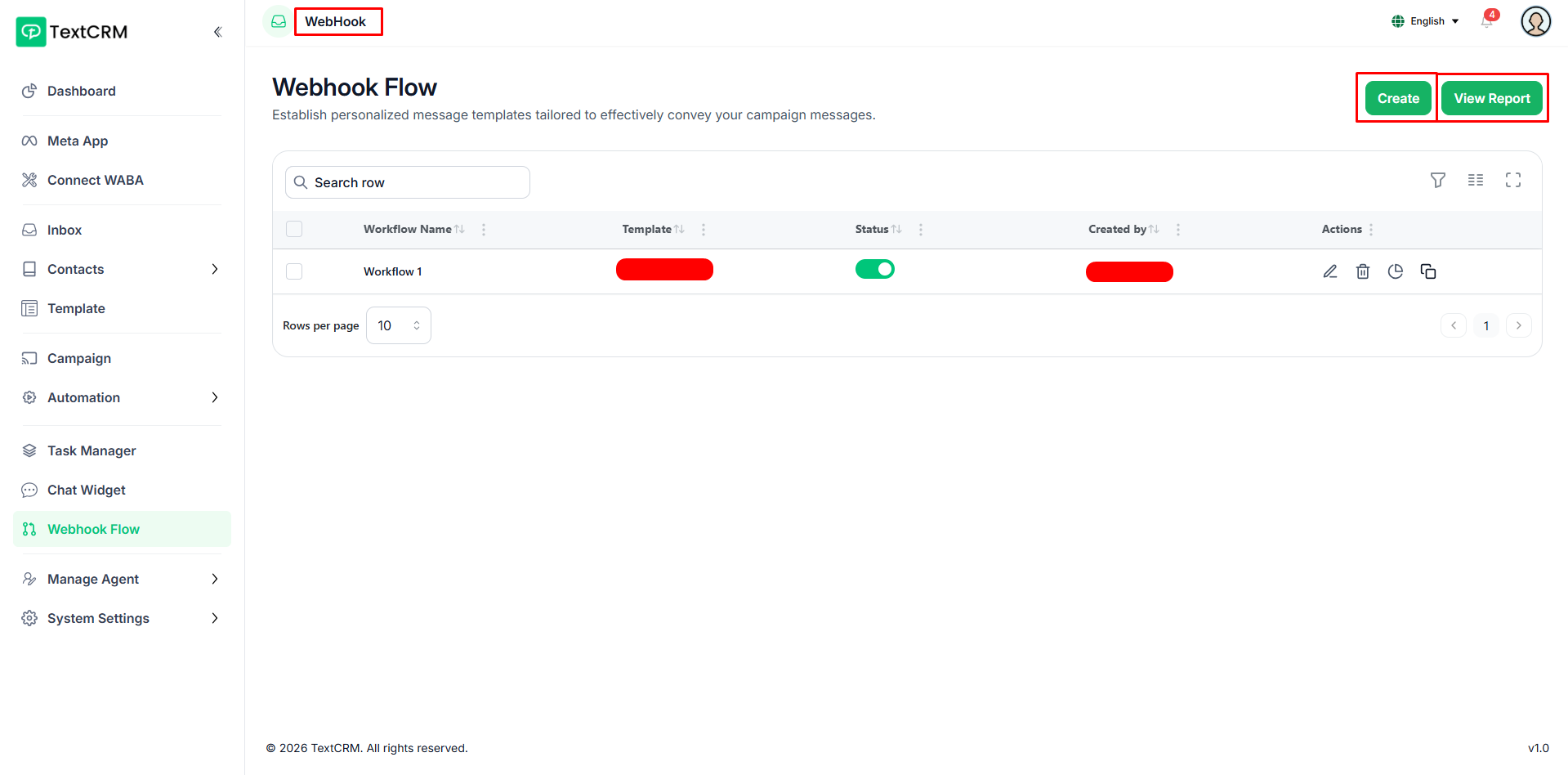Image resolution: width=1568 pixels, height=775 pixels.
Task: Tick the select-all header checkbox
Action: coord(294,229)
